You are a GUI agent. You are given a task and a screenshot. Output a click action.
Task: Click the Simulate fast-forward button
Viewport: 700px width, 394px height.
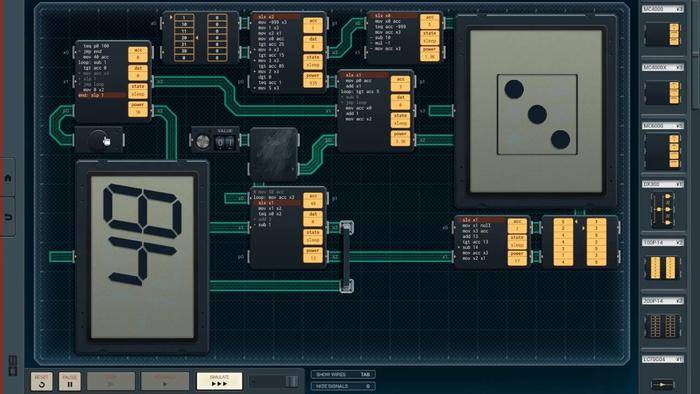click(219, 381)
